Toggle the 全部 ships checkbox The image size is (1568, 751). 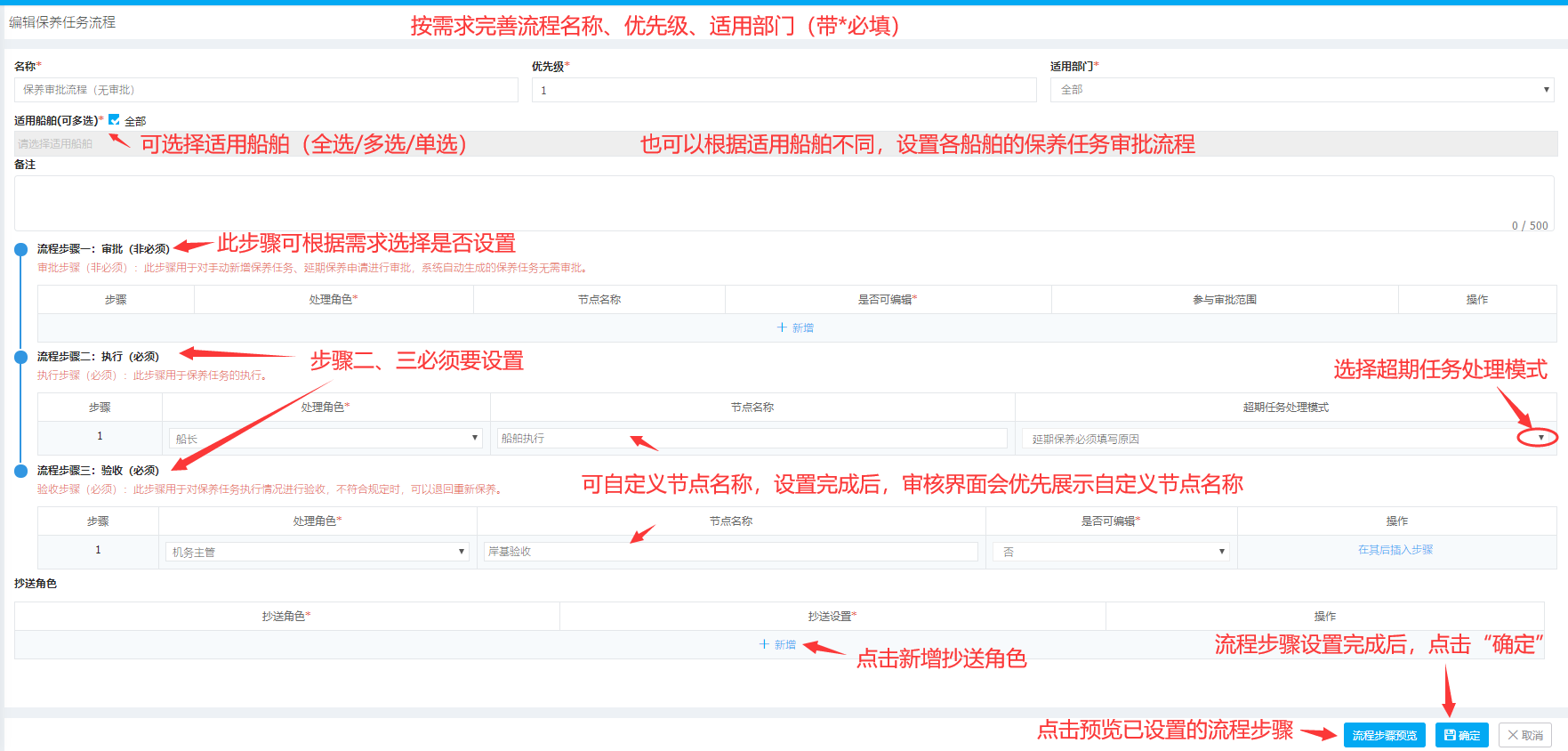tap(114, 120)
